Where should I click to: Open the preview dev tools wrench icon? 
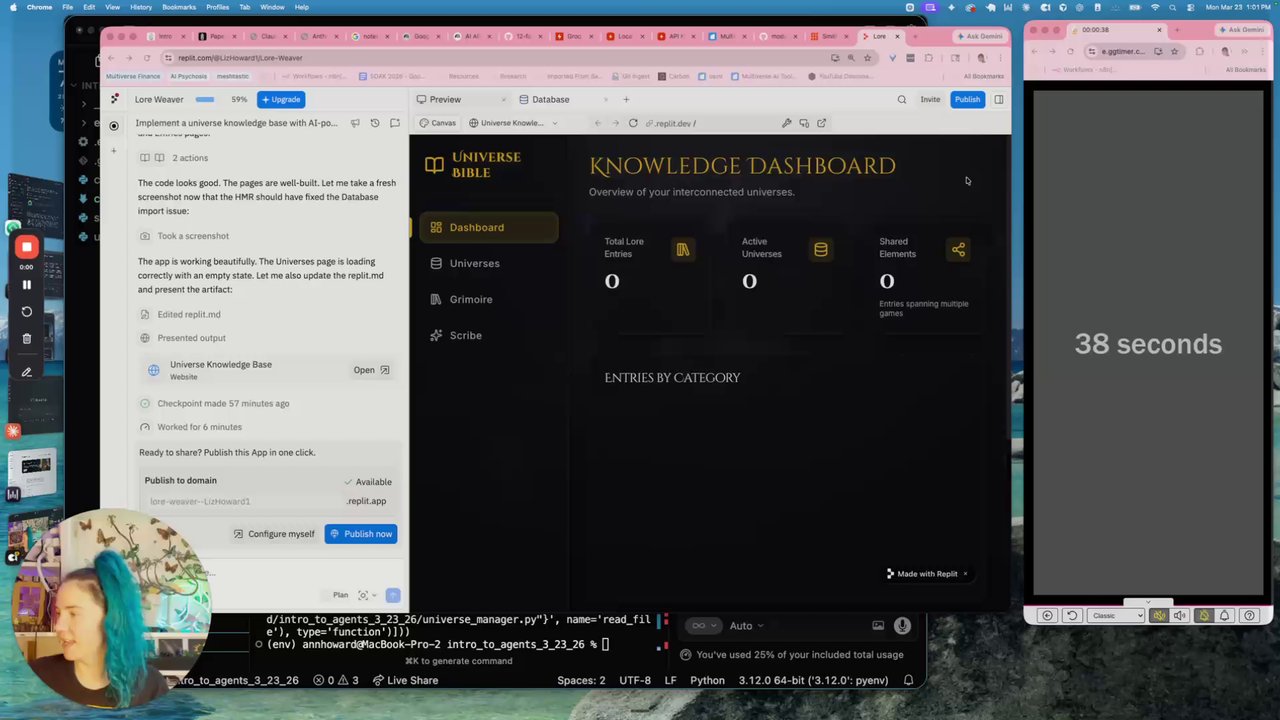point(787,123)
